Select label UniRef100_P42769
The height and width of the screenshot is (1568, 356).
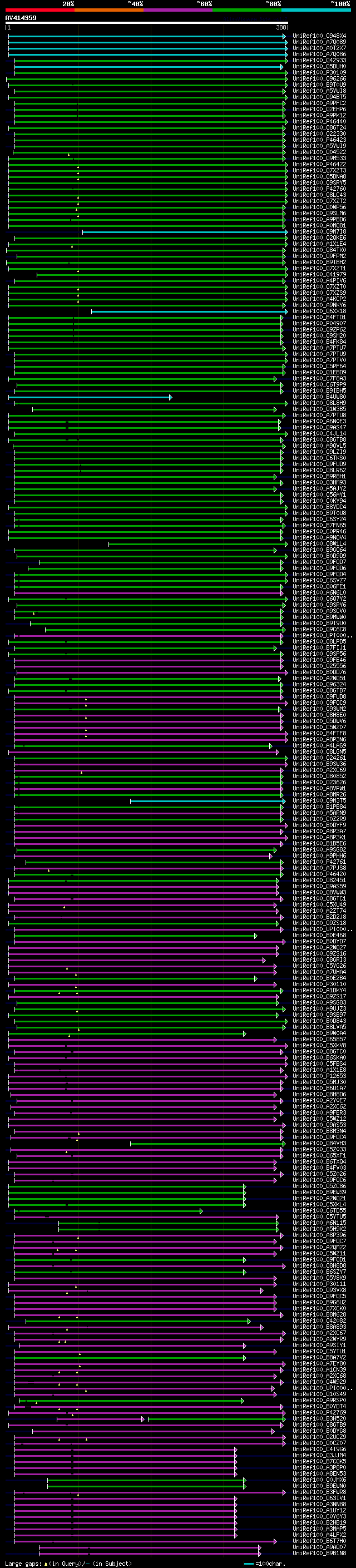pos(319,1412)
